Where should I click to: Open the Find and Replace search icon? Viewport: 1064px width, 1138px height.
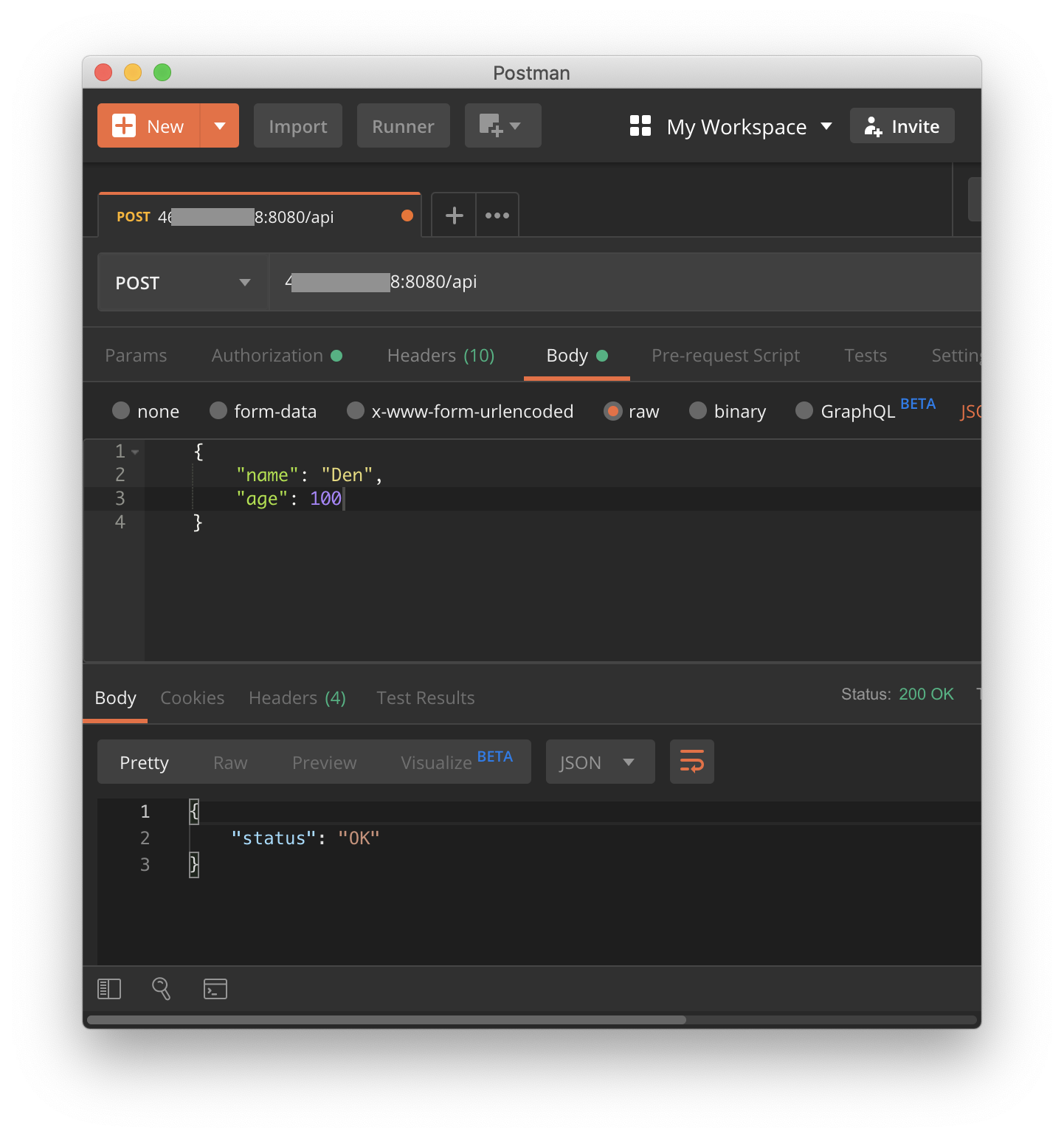point(161,988)
